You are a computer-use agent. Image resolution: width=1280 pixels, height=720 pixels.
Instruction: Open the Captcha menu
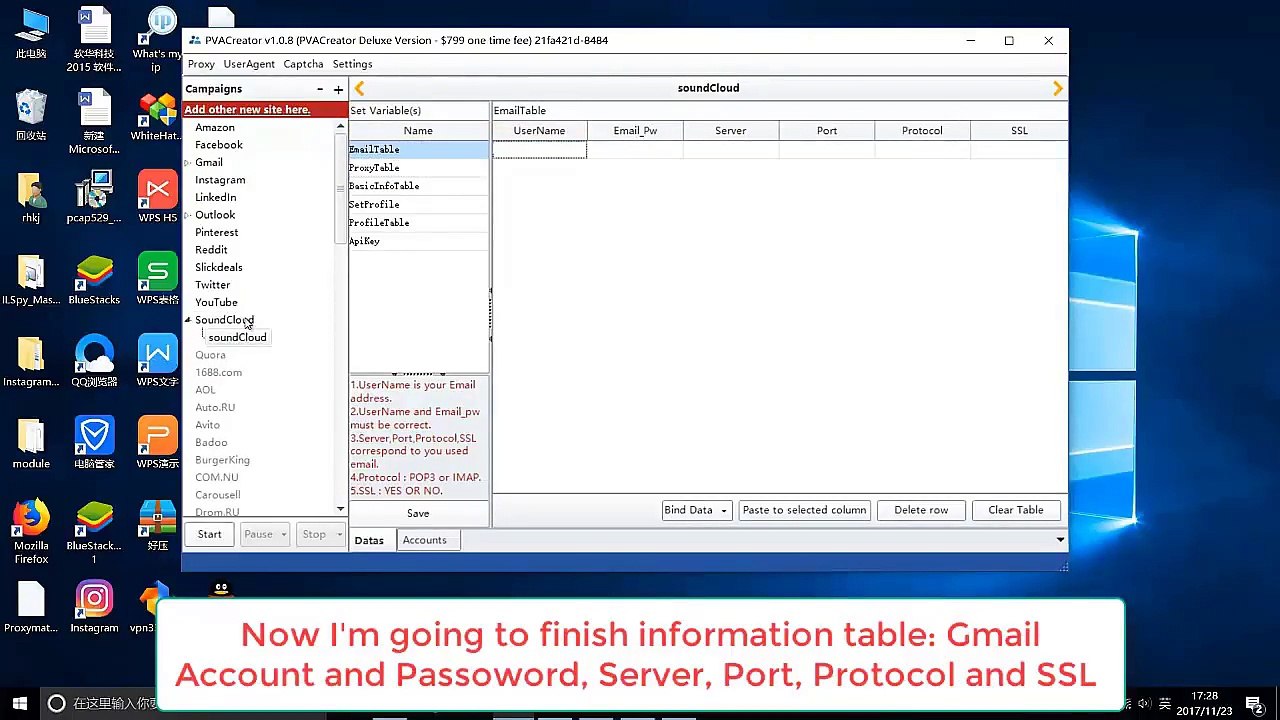tap(303, 64)
